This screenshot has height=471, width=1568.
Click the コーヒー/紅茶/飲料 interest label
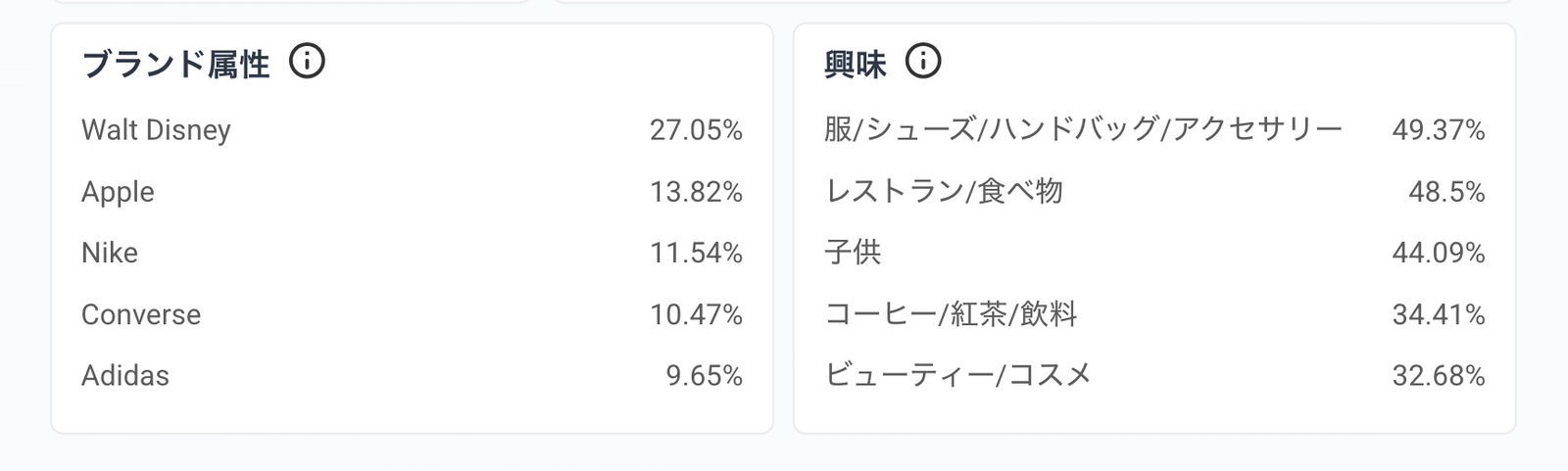click(951, 314)
